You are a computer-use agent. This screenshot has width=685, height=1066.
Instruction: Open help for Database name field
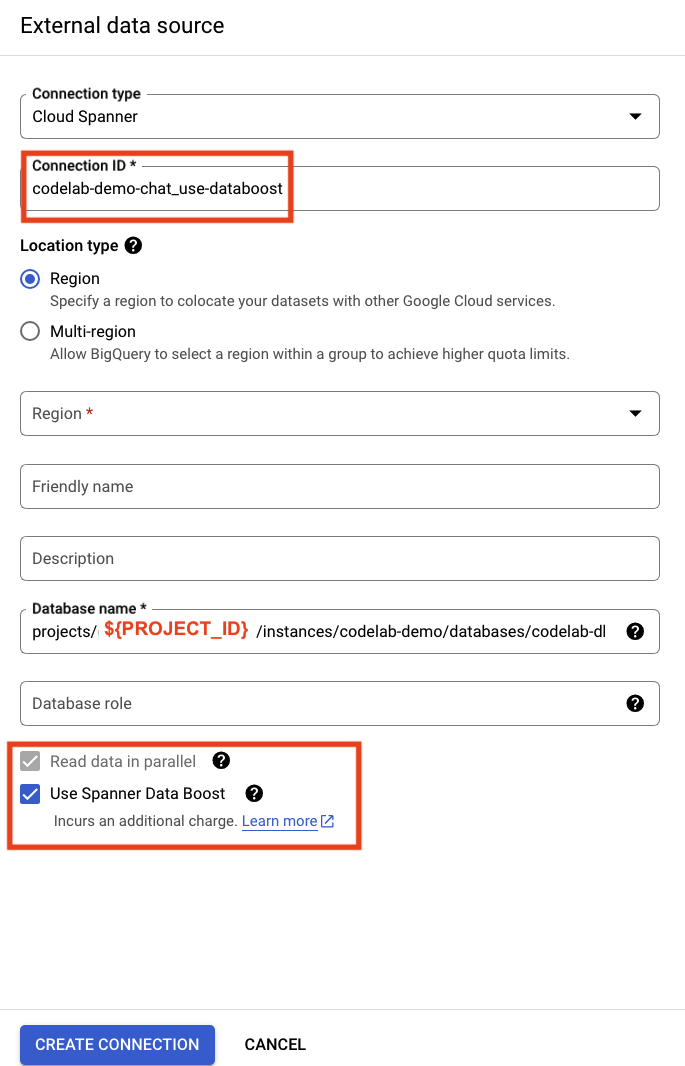(x=634, y=631)
